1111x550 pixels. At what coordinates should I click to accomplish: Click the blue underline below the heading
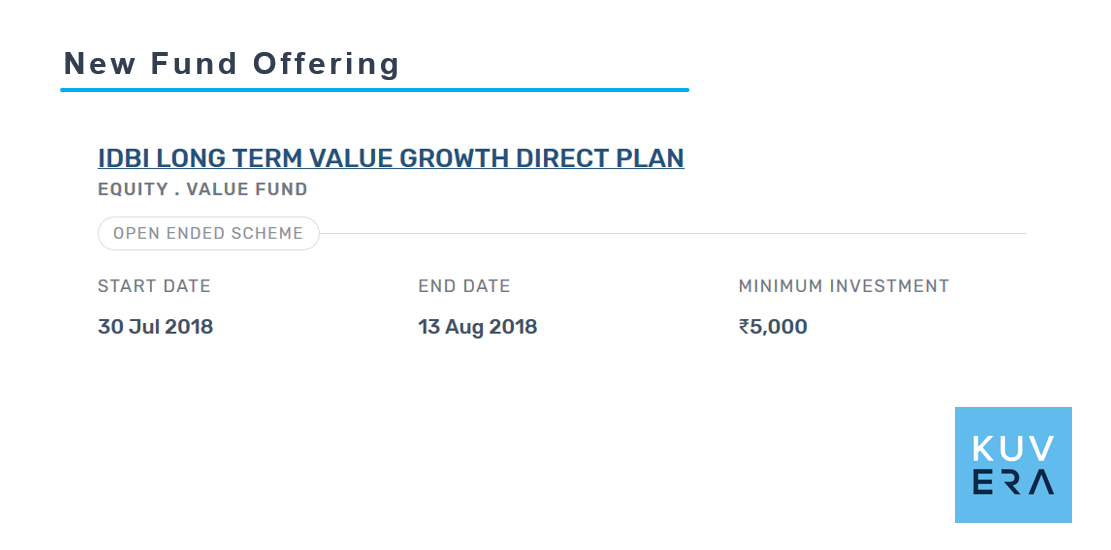(375, 90)
